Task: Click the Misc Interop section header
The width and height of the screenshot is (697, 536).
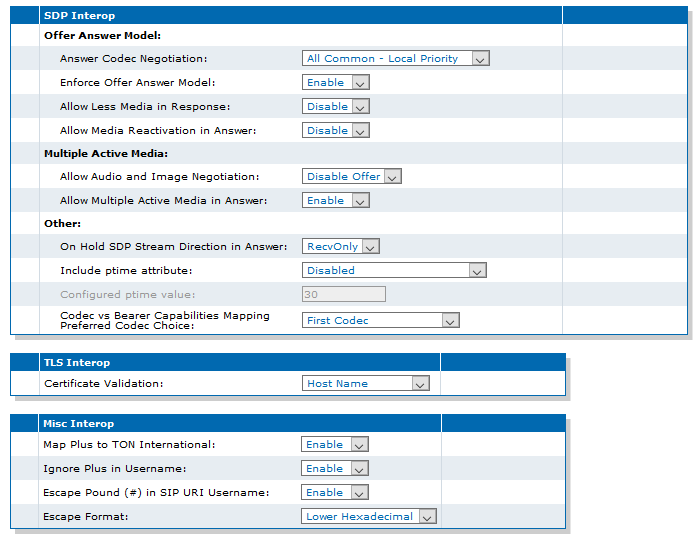Action: tap(78, 424)
